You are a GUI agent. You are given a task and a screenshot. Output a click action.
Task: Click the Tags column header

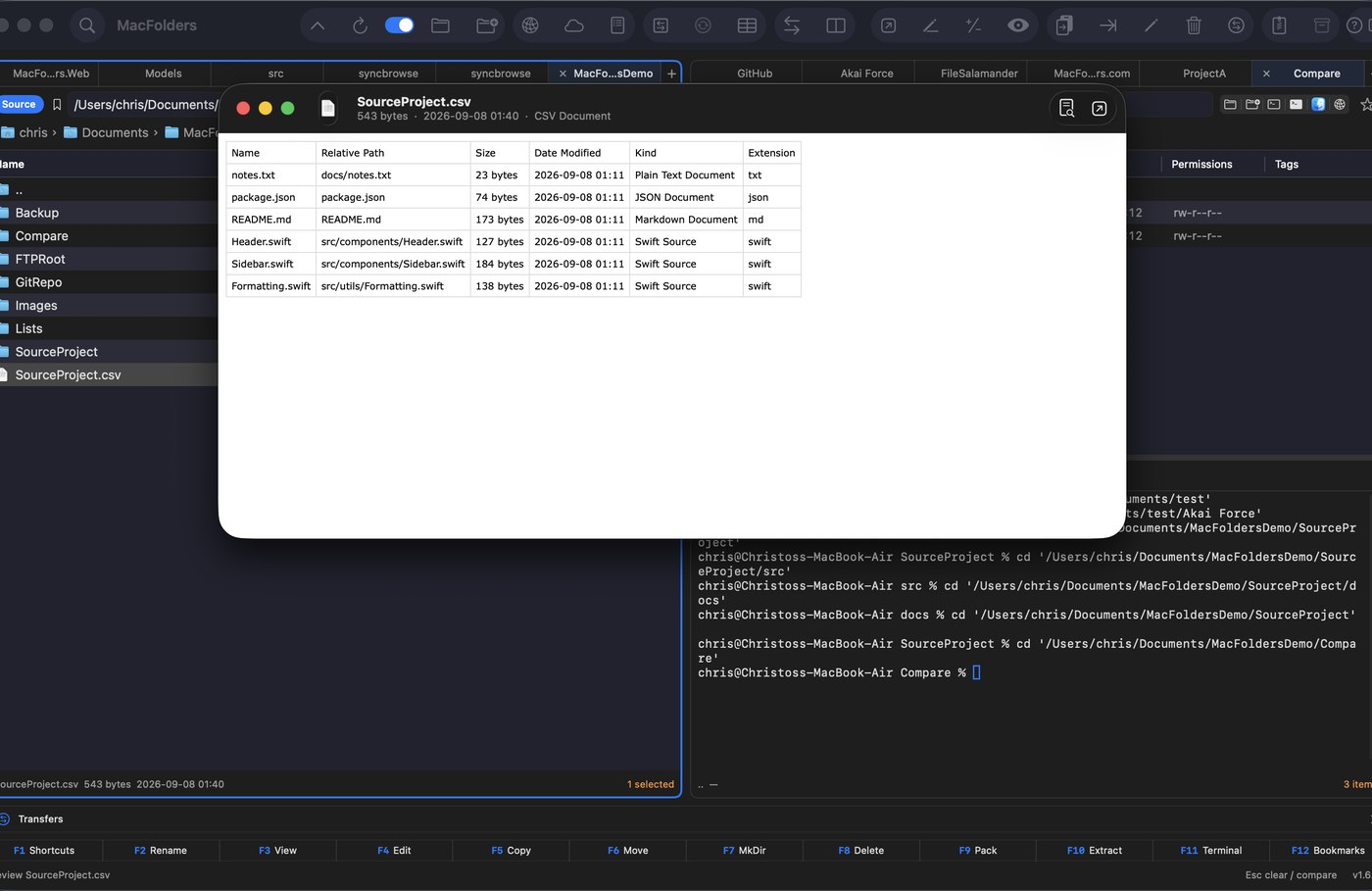coord(1286,165)
